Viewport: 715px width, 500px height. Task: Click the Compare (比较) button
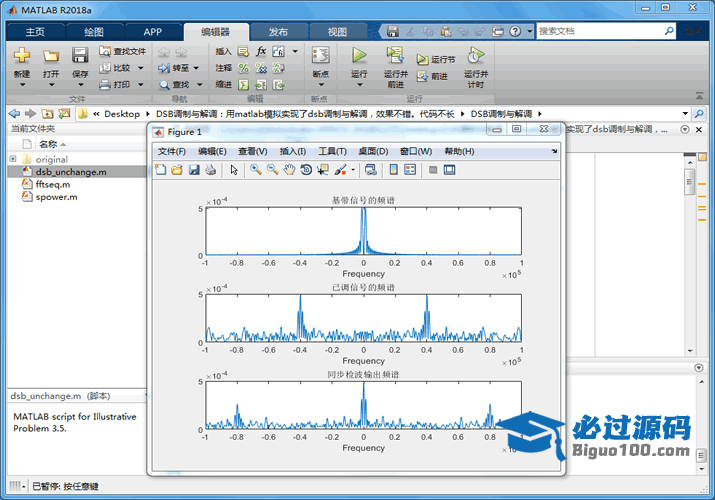tap(116, 68)
